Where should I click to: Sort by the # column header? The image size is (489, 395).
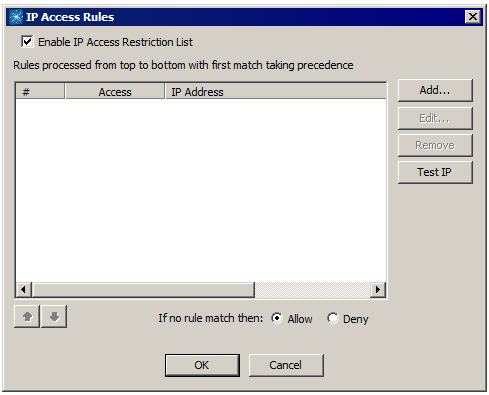click(x=40, y=91)
